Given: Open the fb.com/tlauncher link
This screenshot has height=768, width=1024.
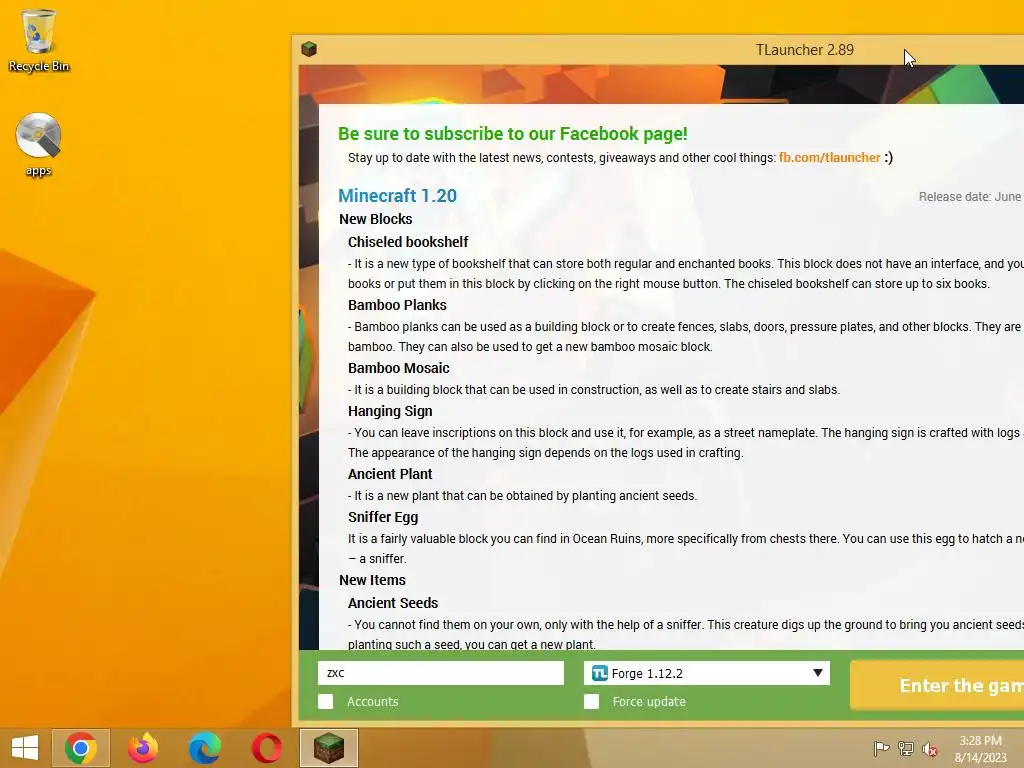Looking at the screenshot, I should click(x=829, y=157).
